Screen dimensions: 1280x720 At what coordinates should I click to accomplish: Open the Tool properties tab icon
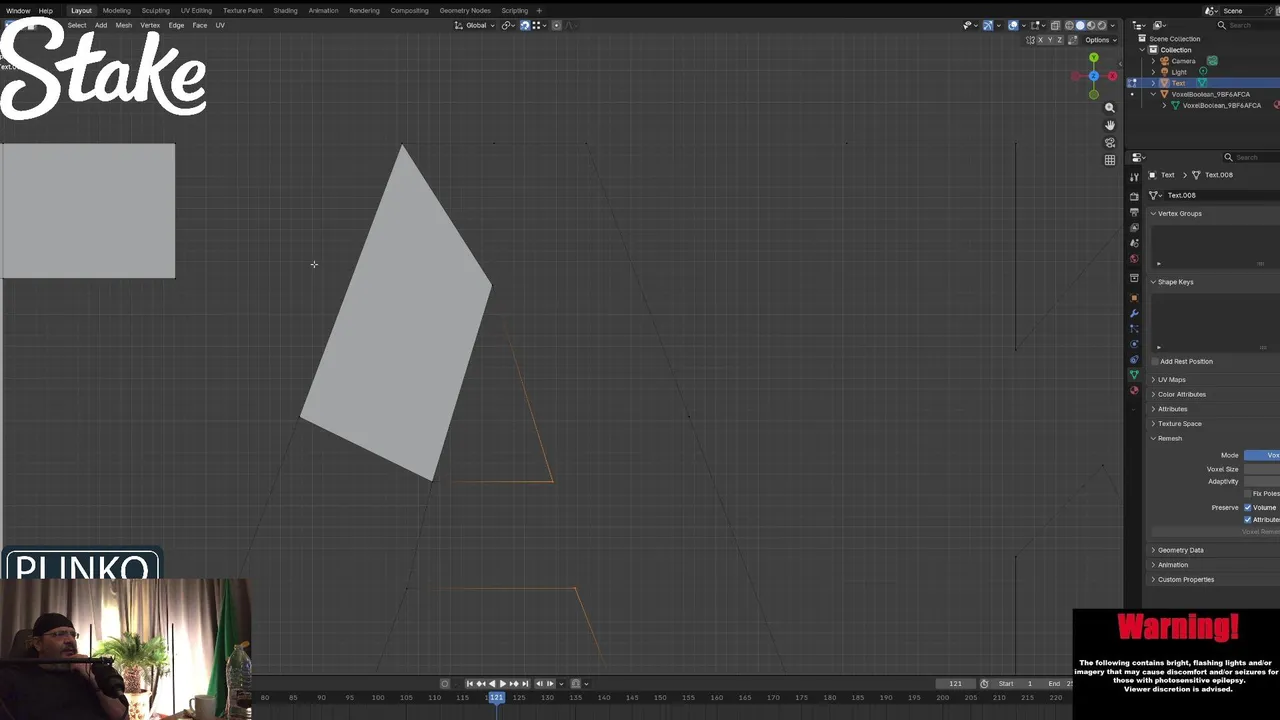(1134, 177)
